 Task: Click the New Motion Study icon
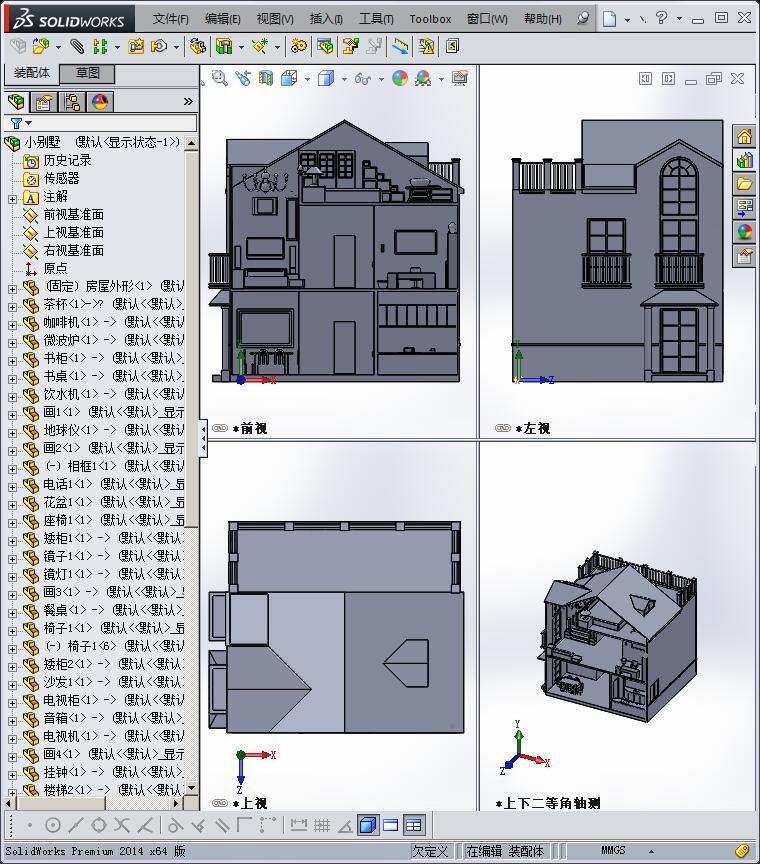(x=299, y=46)
